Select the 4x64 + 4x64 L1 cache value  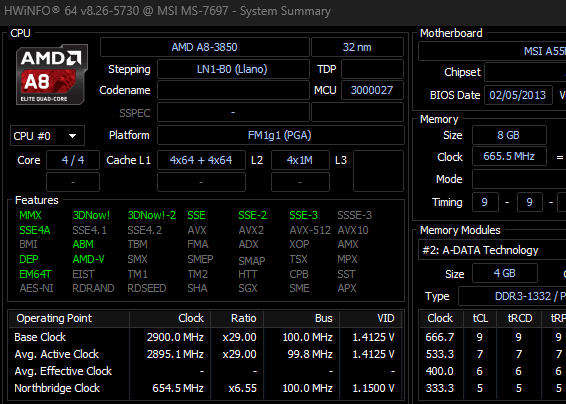pos(201,160)
